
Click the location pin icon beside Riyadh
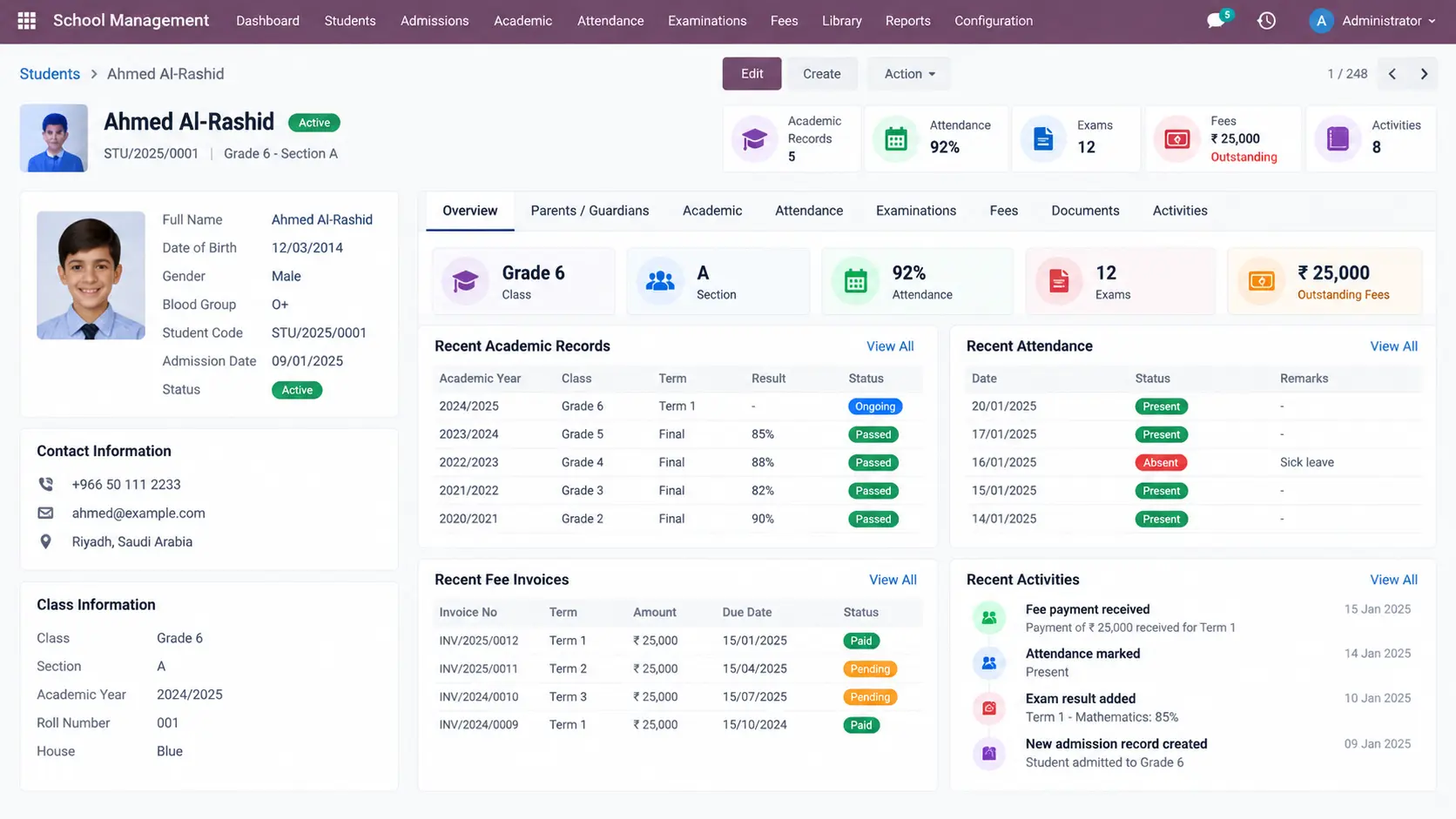(46, 541)
